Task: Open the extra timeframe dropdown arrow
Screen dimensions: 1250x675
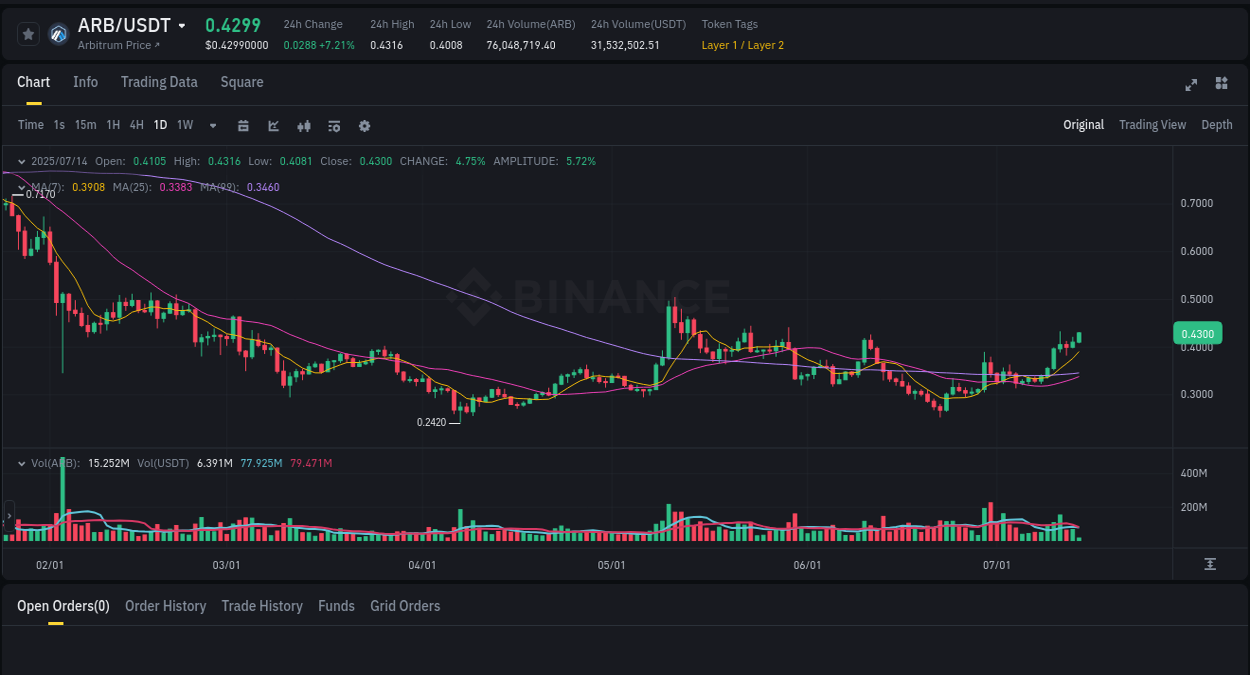Action: [211, 125]
